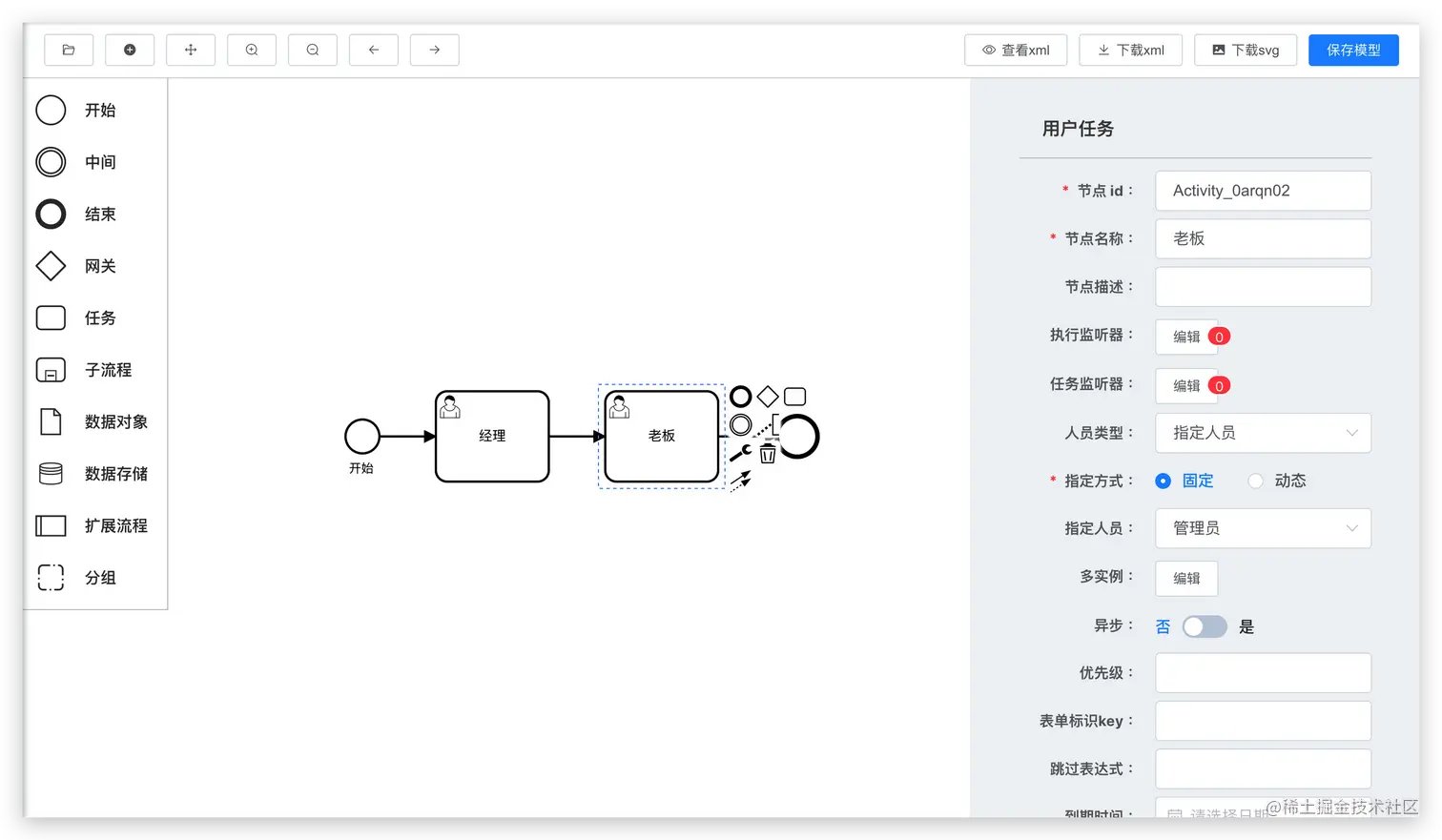Click the 节点 id input field
This screenshot has height=840, width=1442.
[1264, 191]
